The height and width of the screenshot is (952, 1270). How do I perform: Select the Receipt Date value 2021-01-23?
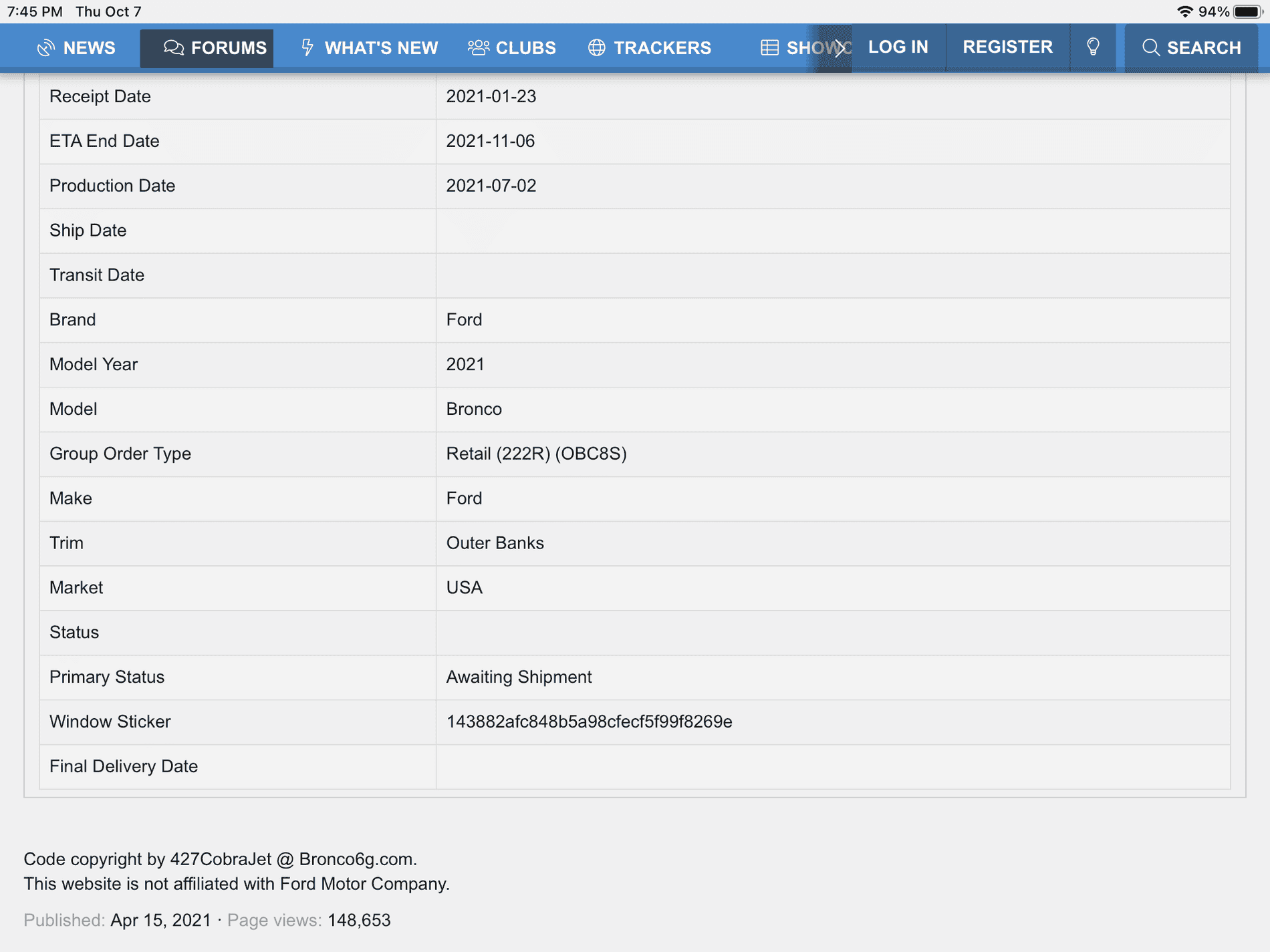click(491, 96)
